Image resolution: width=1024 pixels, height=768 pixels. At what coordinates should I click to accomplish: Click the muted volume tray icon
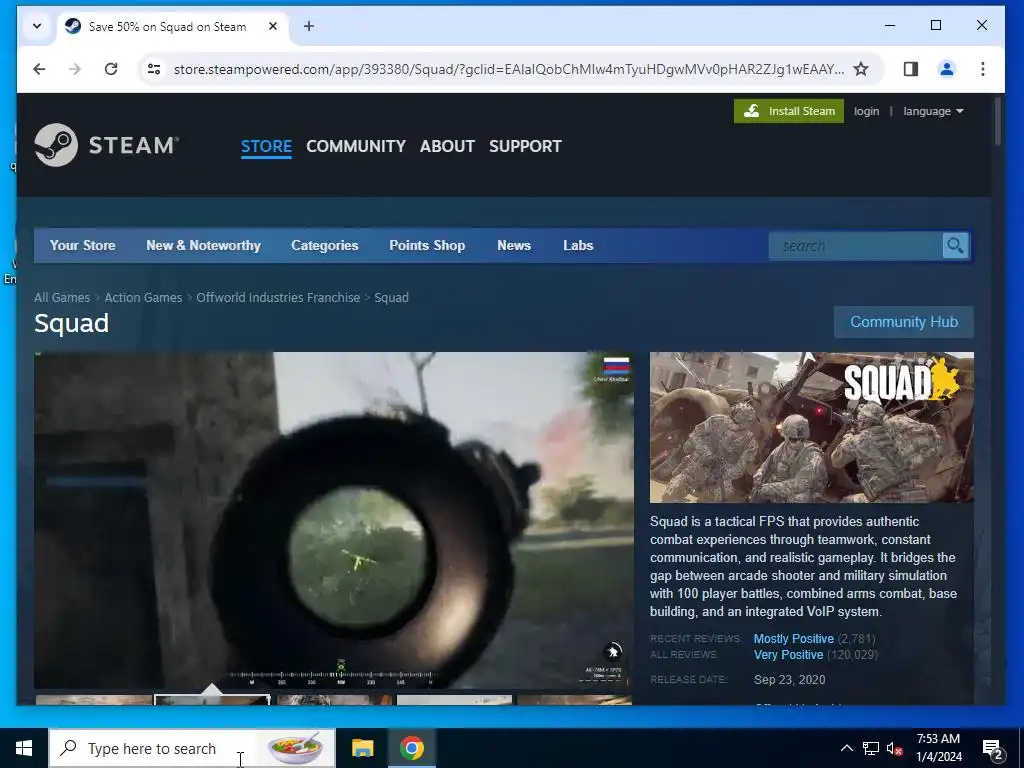click(895, 748)
